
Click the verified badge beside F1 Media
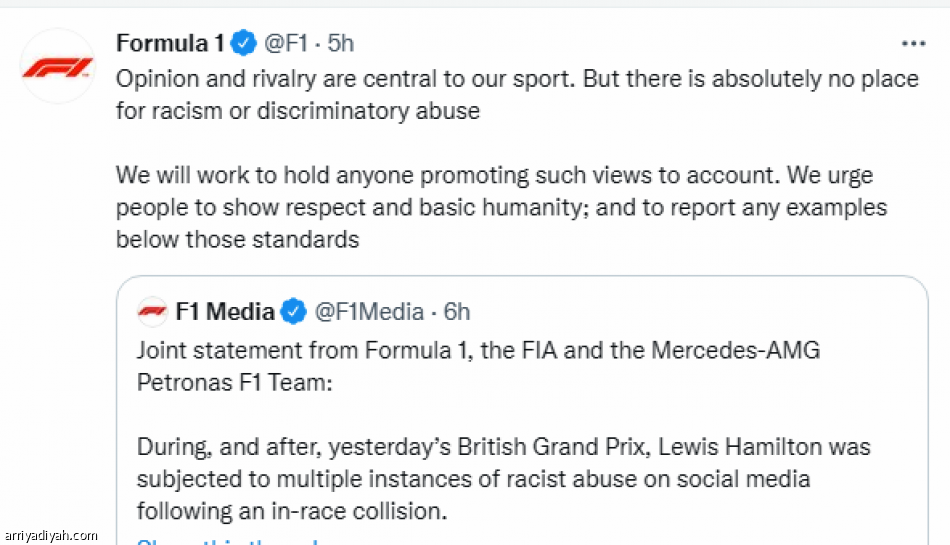pyautogui.click(x=293, y=312)
